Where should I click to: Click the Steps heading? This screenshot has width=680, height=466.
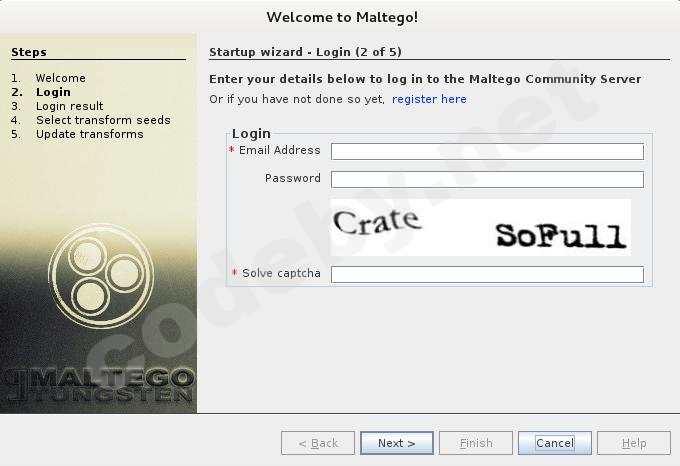(x=29, y=52)
